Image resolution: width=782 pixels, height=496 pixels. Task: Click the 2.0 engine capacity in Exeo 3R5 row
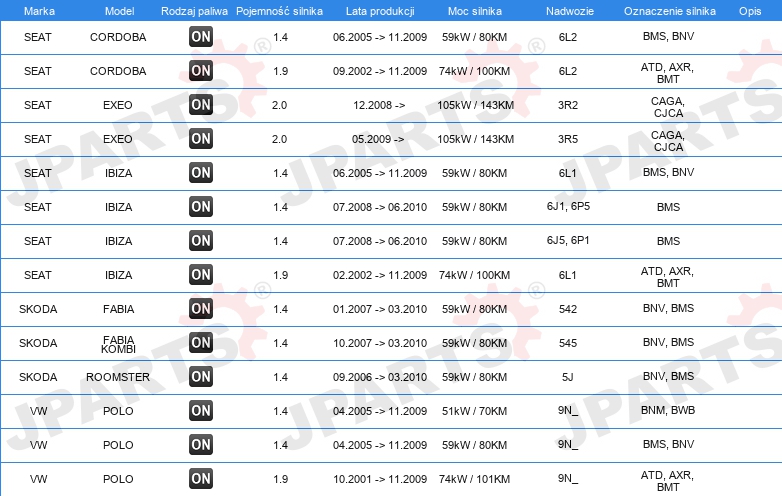(x=279, y=139)
